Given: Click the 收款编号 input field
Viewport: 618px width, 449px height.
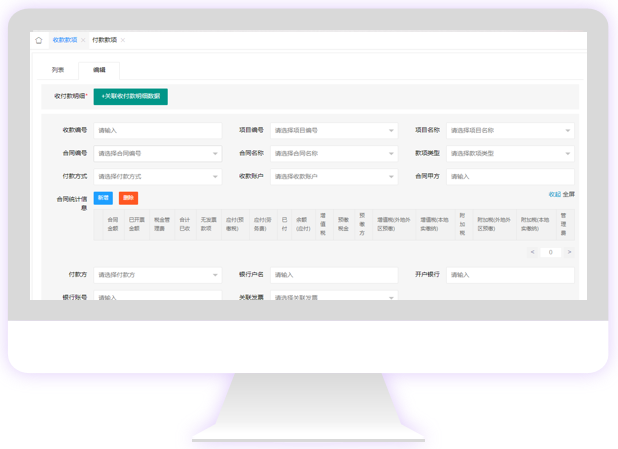Looking at the screenshot, I should click(x=157, y=131).
